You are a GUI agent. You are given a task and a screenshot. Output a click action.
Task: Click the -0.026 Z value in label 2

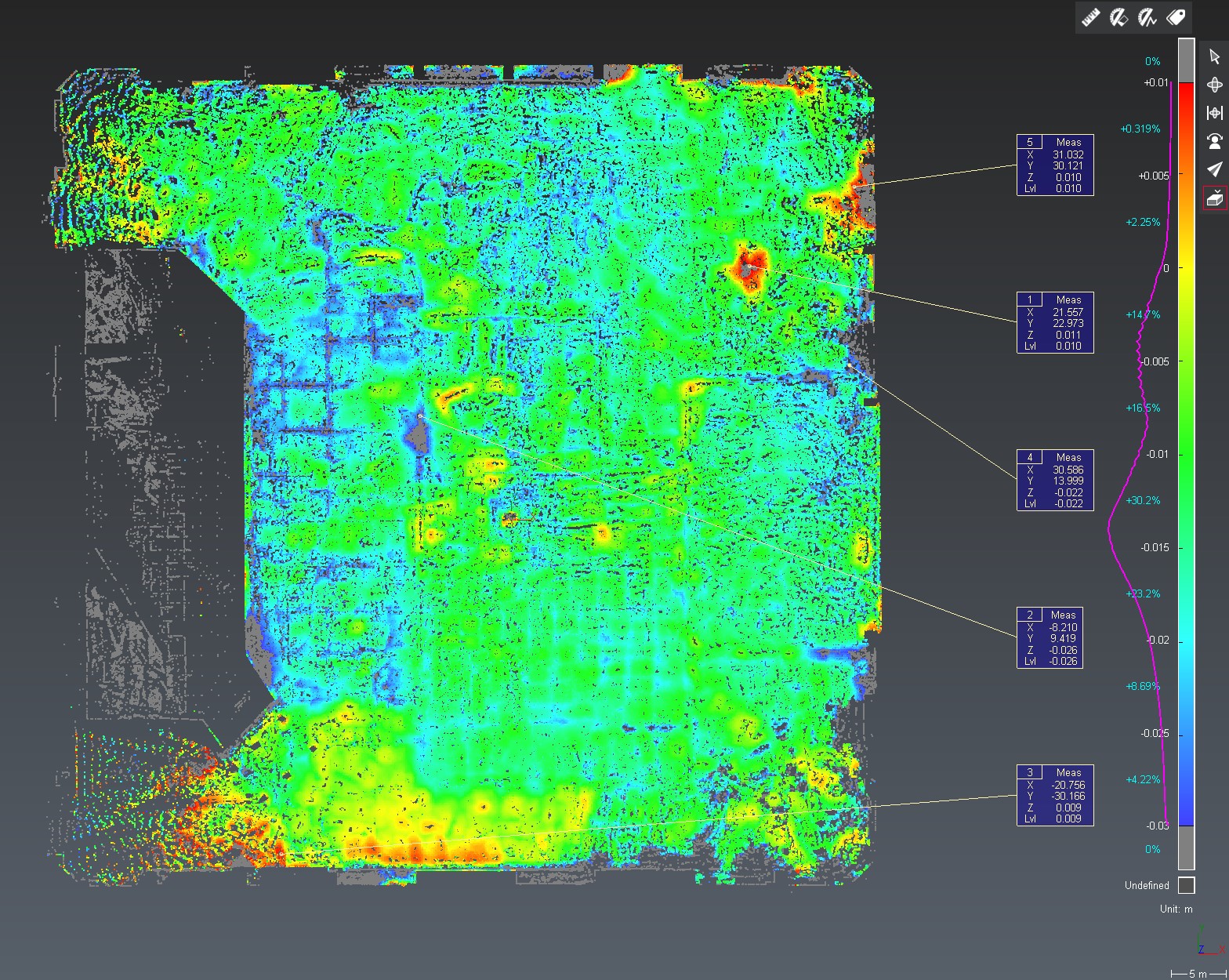click(x=1063, y=650)
